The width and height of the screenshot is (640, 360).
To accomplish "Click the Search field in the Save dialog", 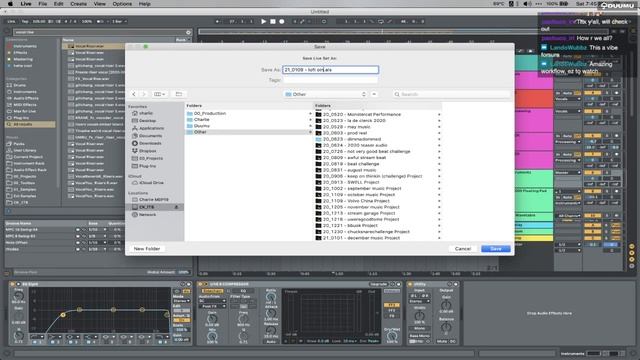I will [x=451, y=94].
